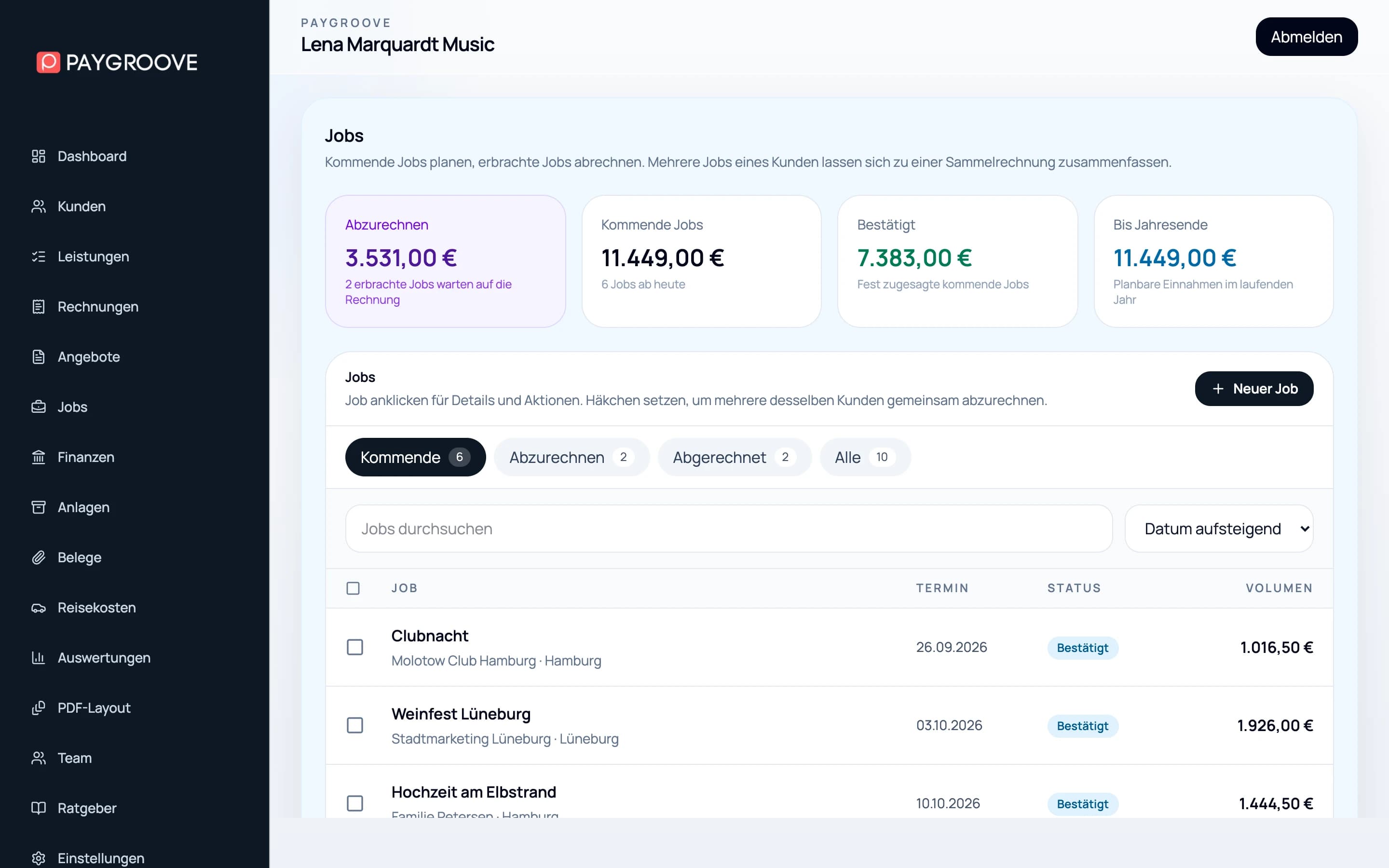Click the Kunden people icon
Viewport: 1389px width, 868px height.
39,206
